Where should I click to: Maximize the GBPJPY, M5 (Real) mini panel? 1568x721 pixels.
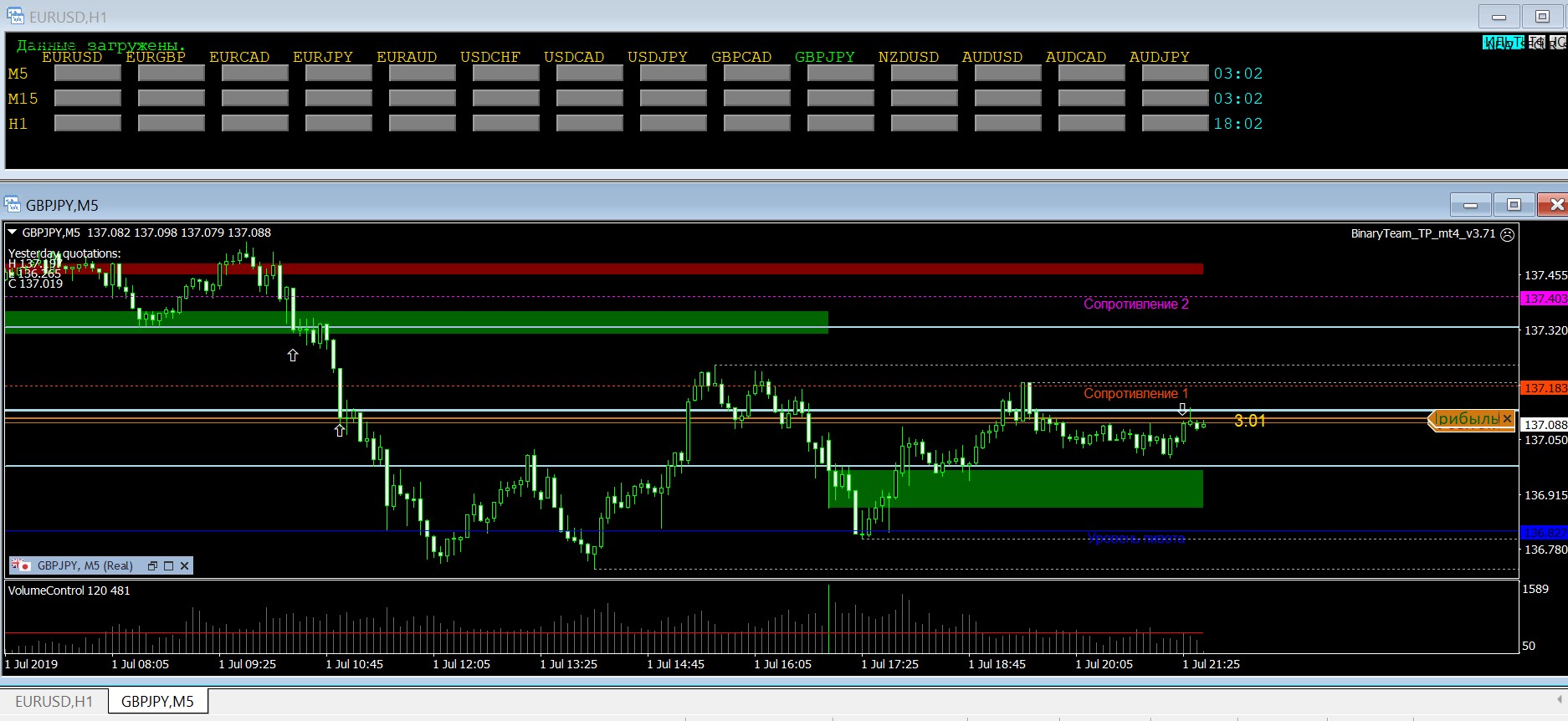[x=168, y=566]
